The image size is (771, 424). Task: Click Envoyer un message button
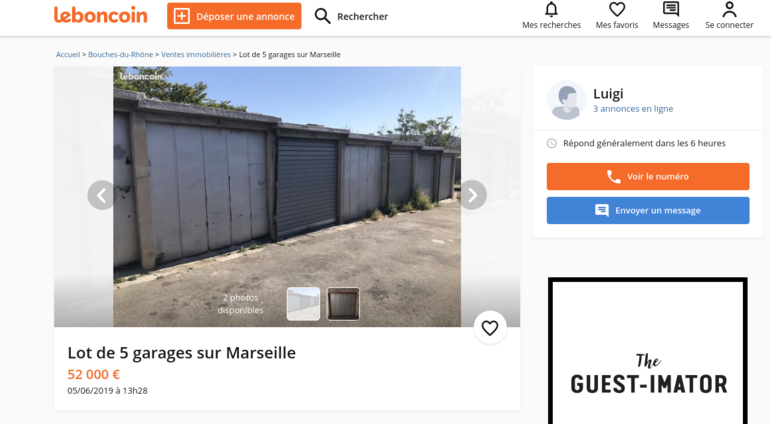(648, 211)
